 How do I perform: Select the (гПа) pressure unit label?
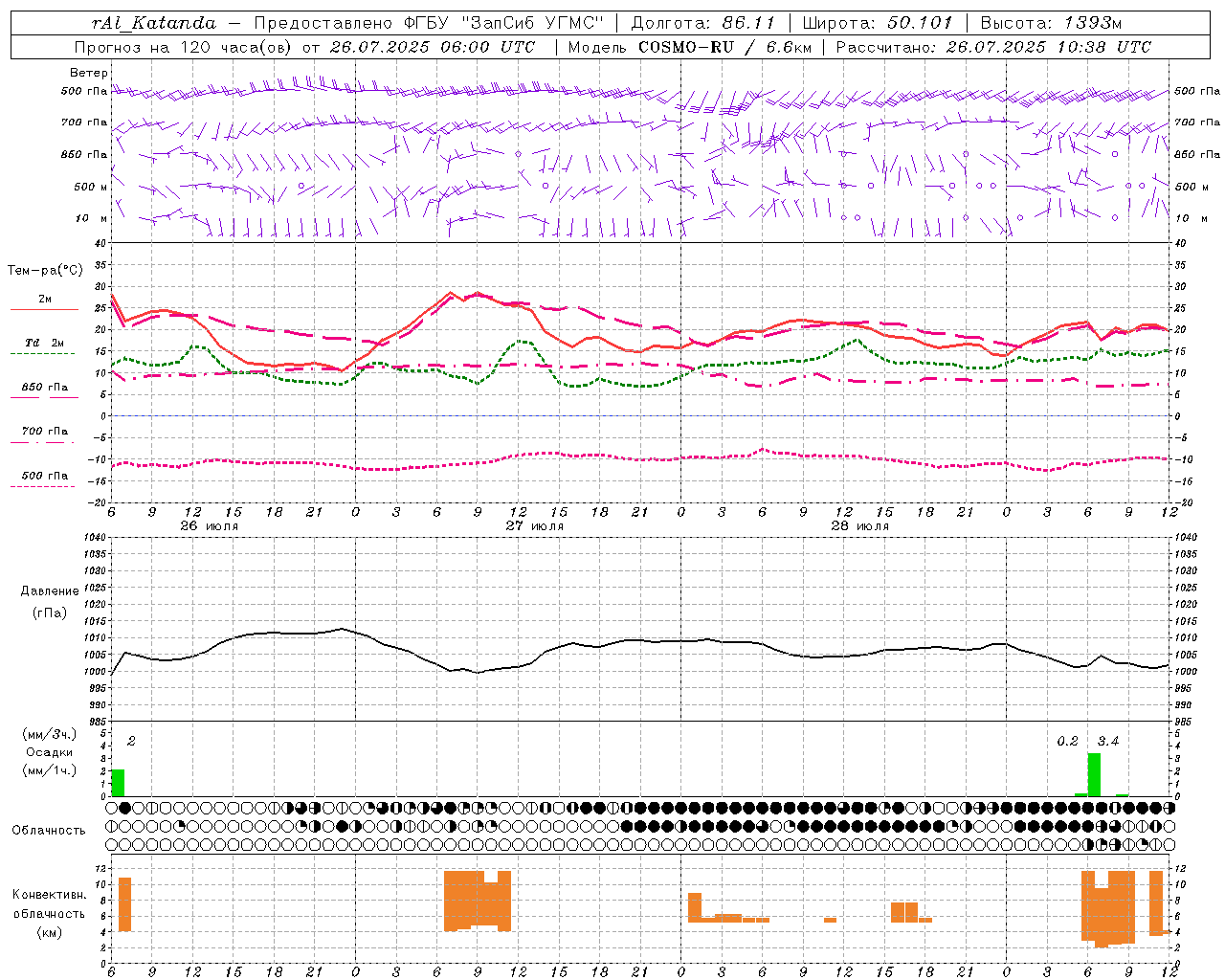[50, 612]
